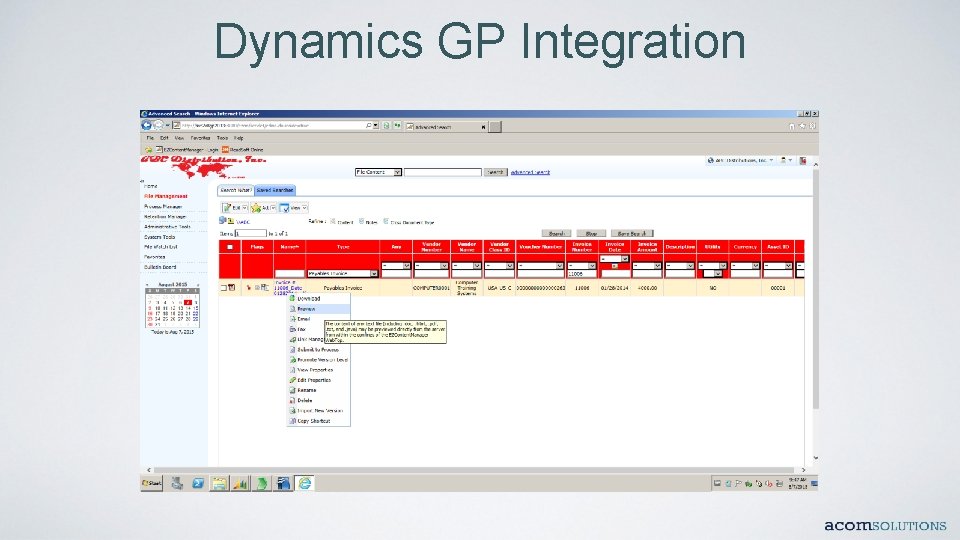Open the browser Favorites menu

[200, 138]
